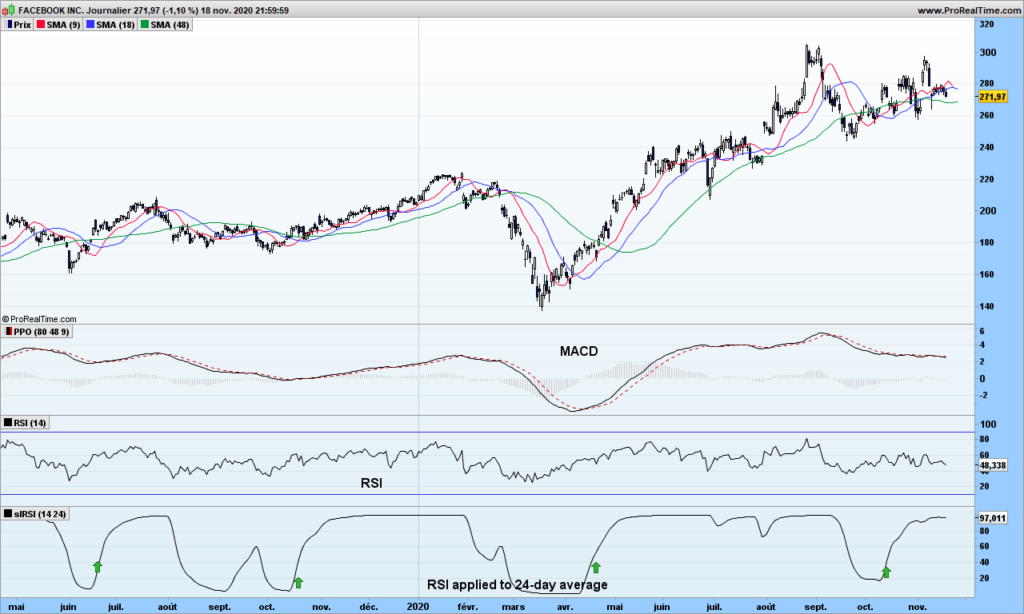Click the yellow 271,97 price tag

(993, 97)
